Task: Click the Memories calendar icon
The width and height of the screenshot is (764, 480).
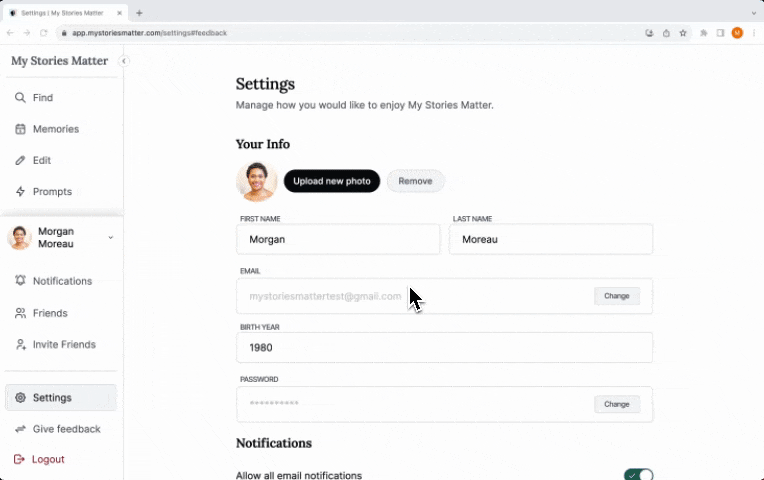Action: click(x=20, y=129)
